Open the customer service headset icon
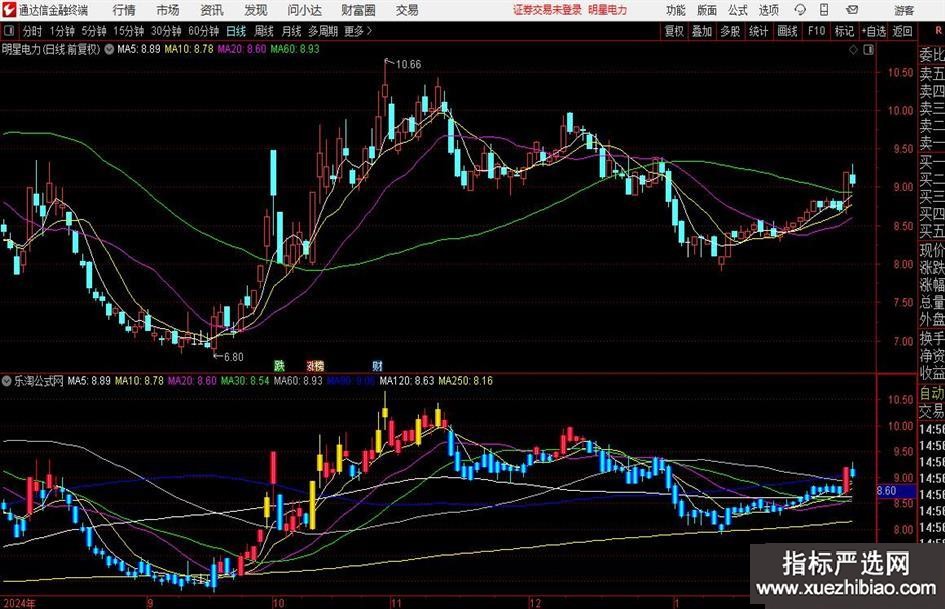The image size is (945, 609). pyautogui.click(x=800, y=10)
